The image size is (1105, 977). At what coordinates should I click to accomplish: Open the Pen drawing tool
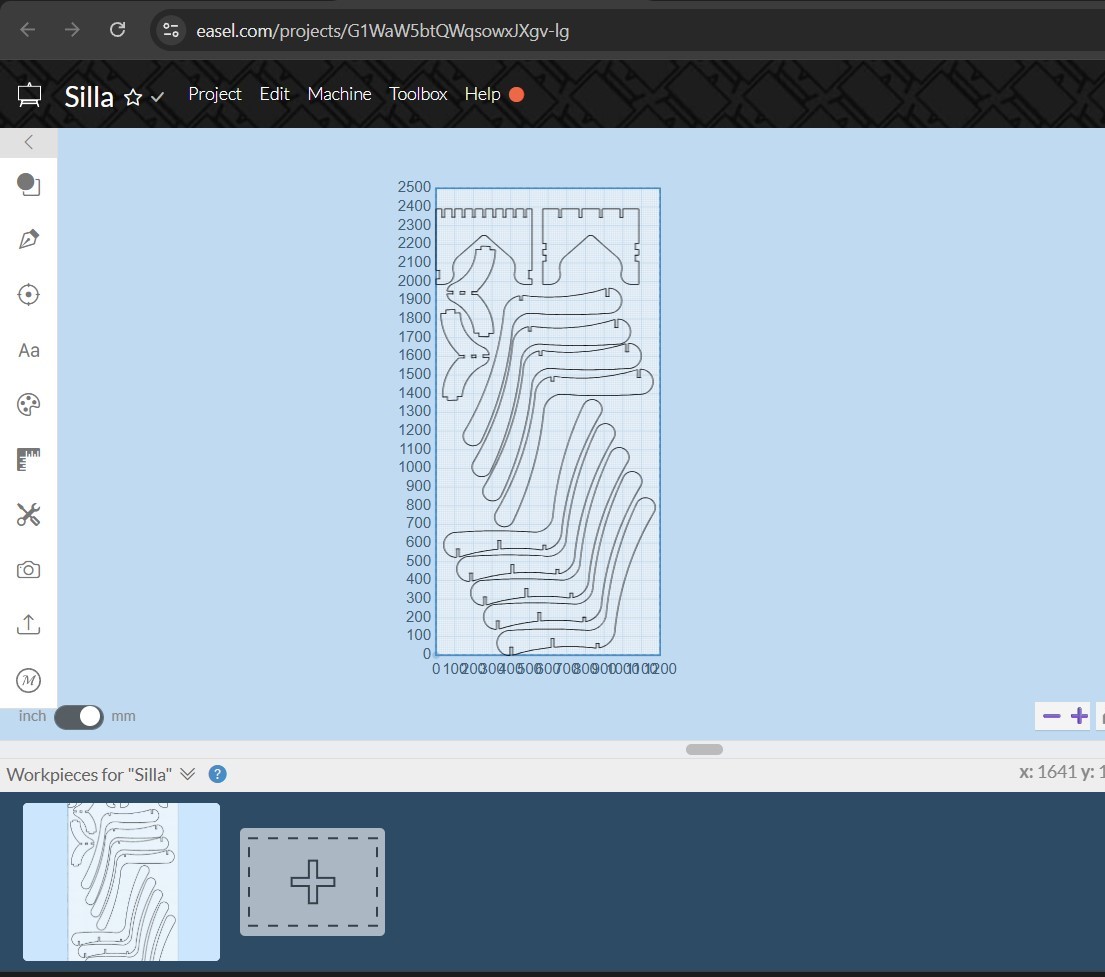click(x=29, y=239)
